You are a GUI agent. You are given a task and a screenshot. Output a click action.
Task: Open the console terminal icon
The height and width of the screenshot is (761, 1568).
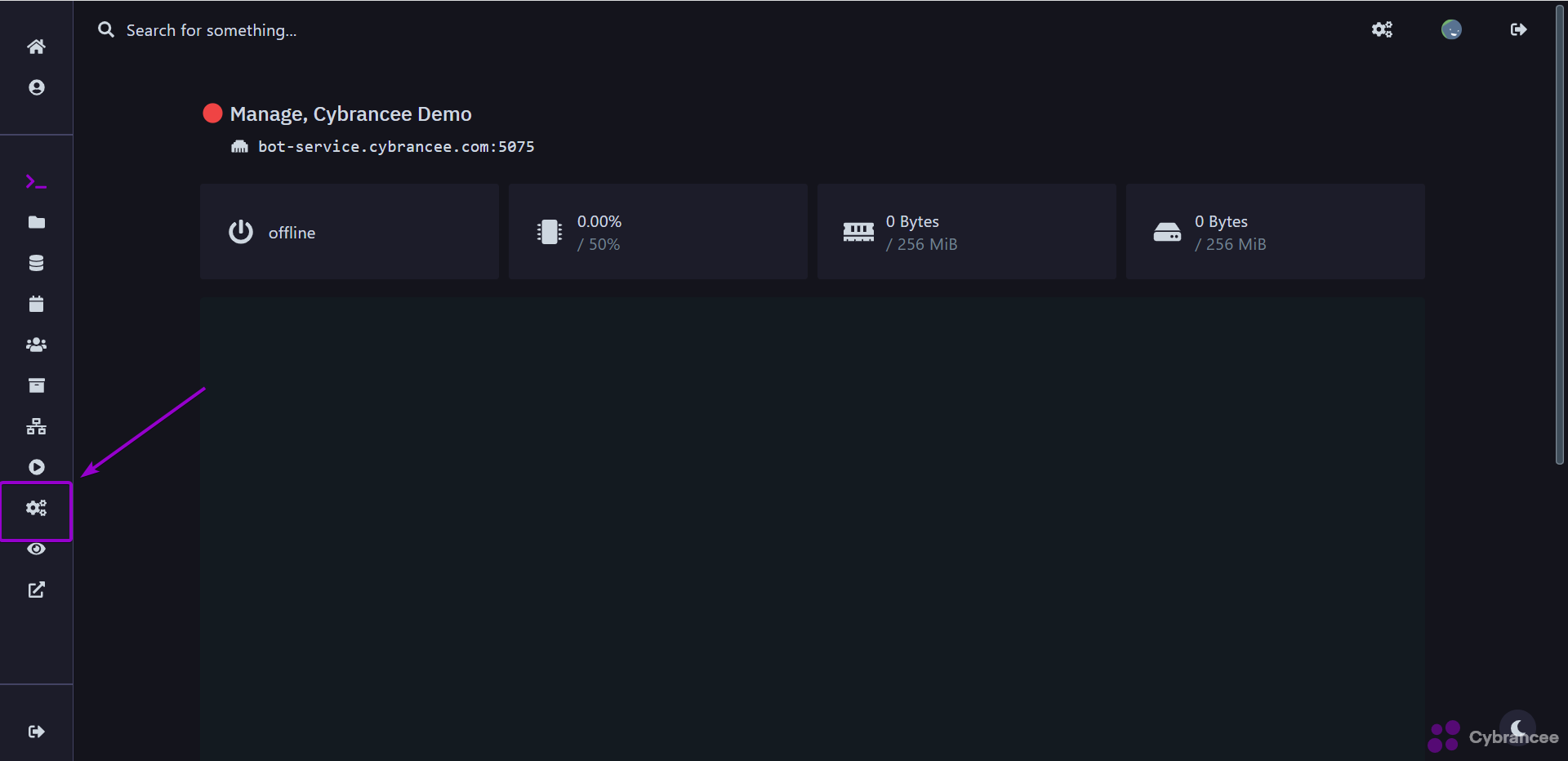[36, 181]
